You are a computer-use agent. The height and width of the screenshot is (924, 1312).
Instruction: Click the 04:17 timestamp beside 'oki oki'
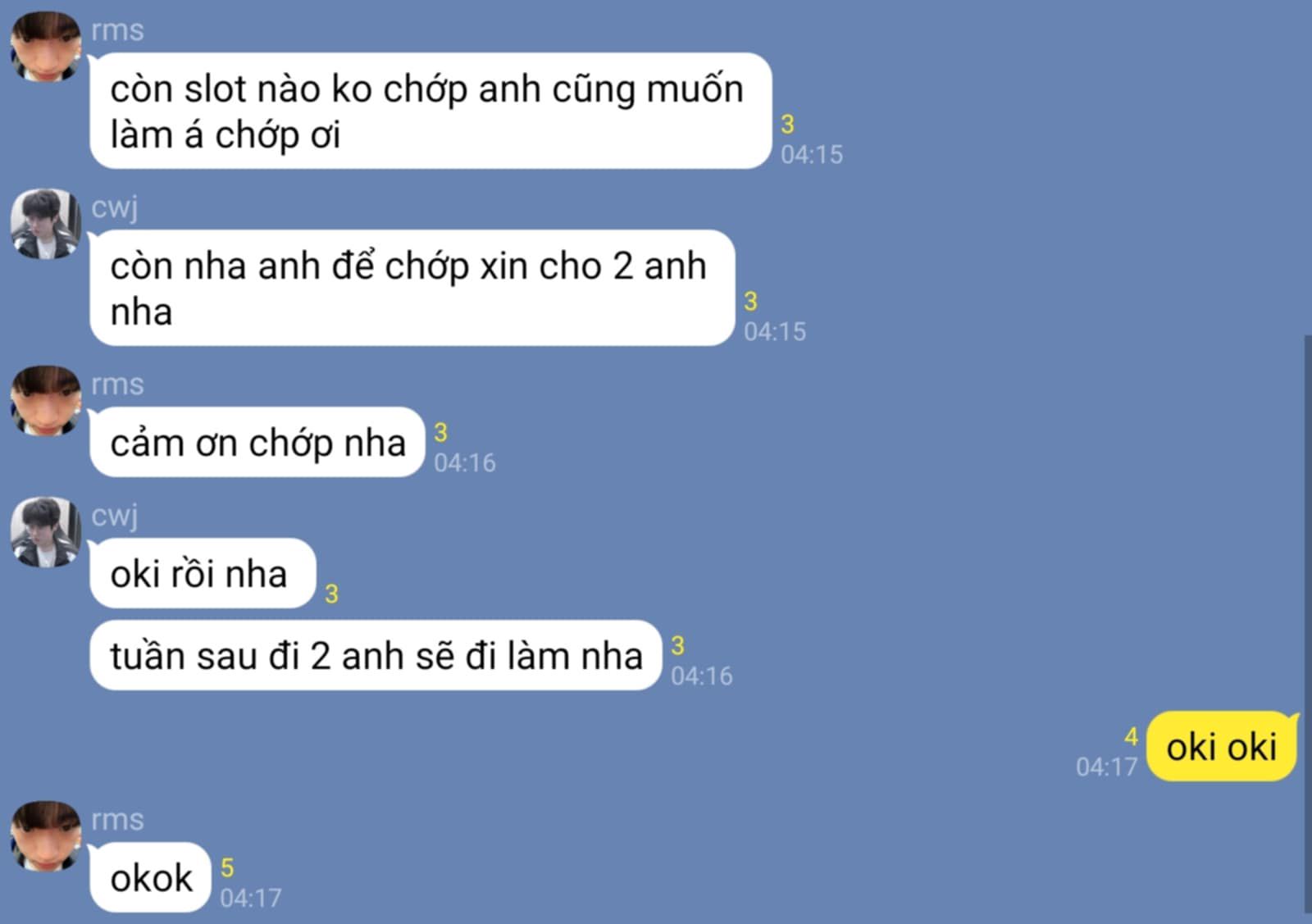click(1106, 767)
